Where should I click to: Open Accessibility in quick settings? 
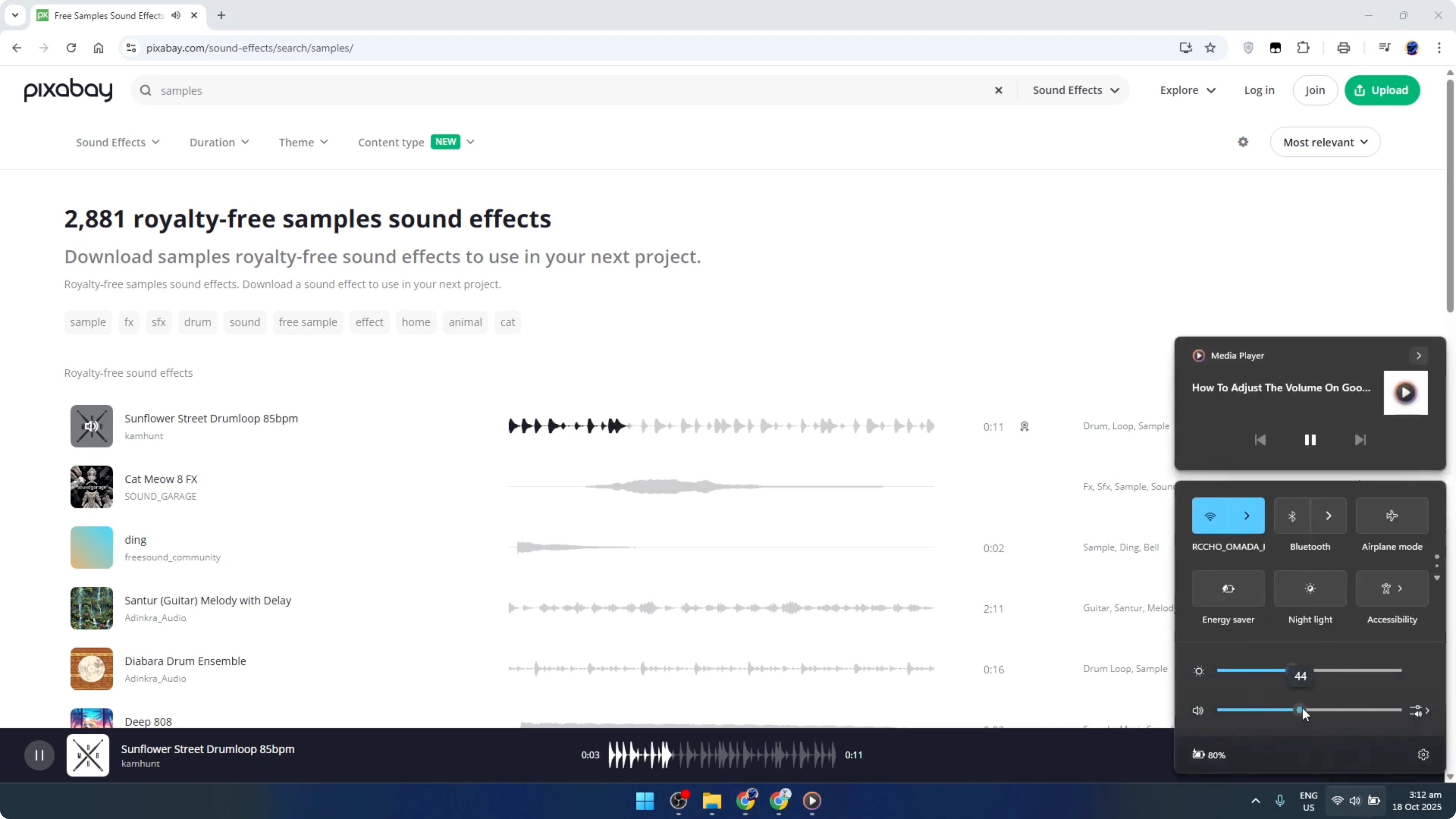pyautogui.click(x=1386, y=588)
